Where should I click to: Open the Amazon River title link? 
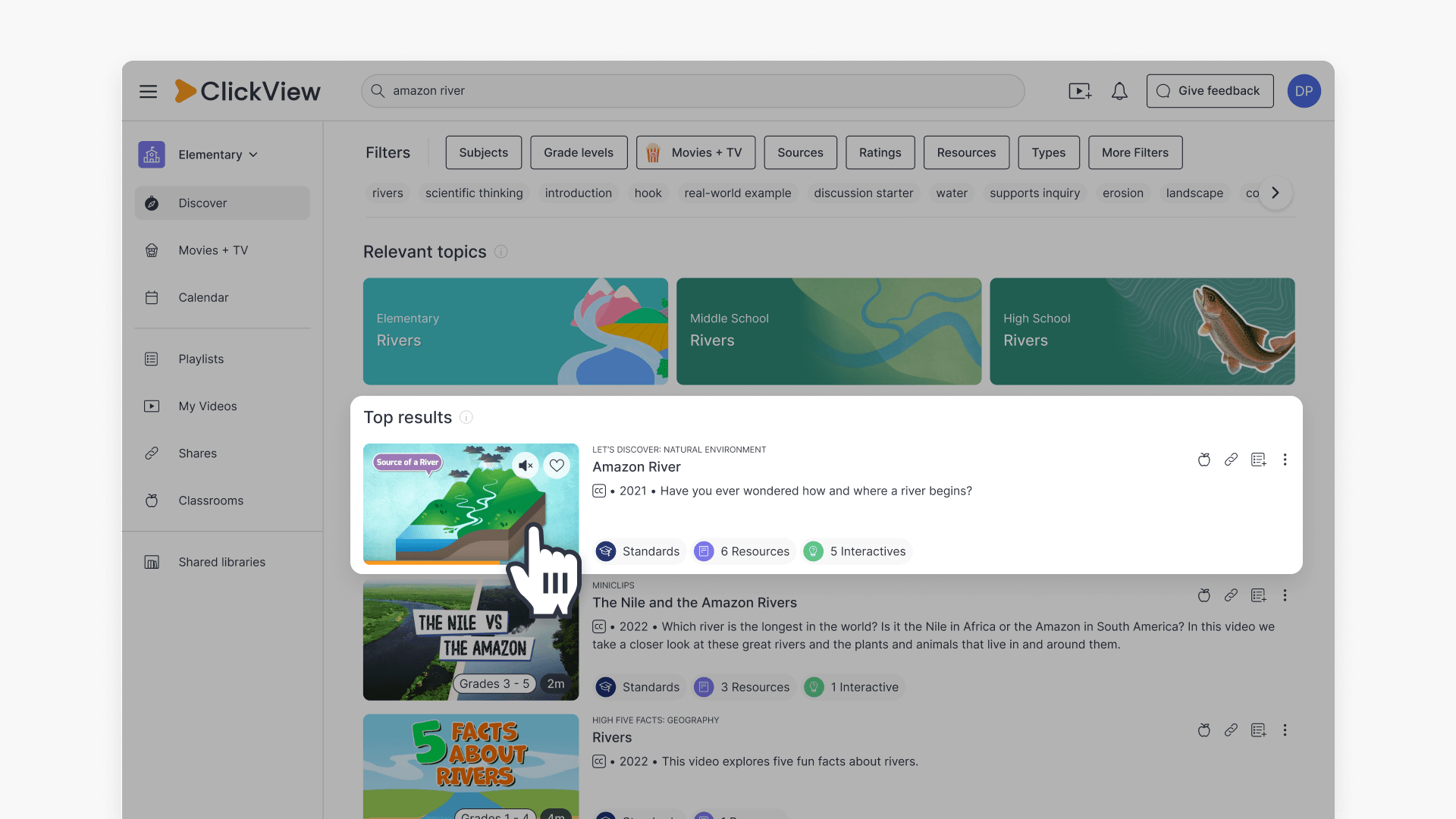636,467
